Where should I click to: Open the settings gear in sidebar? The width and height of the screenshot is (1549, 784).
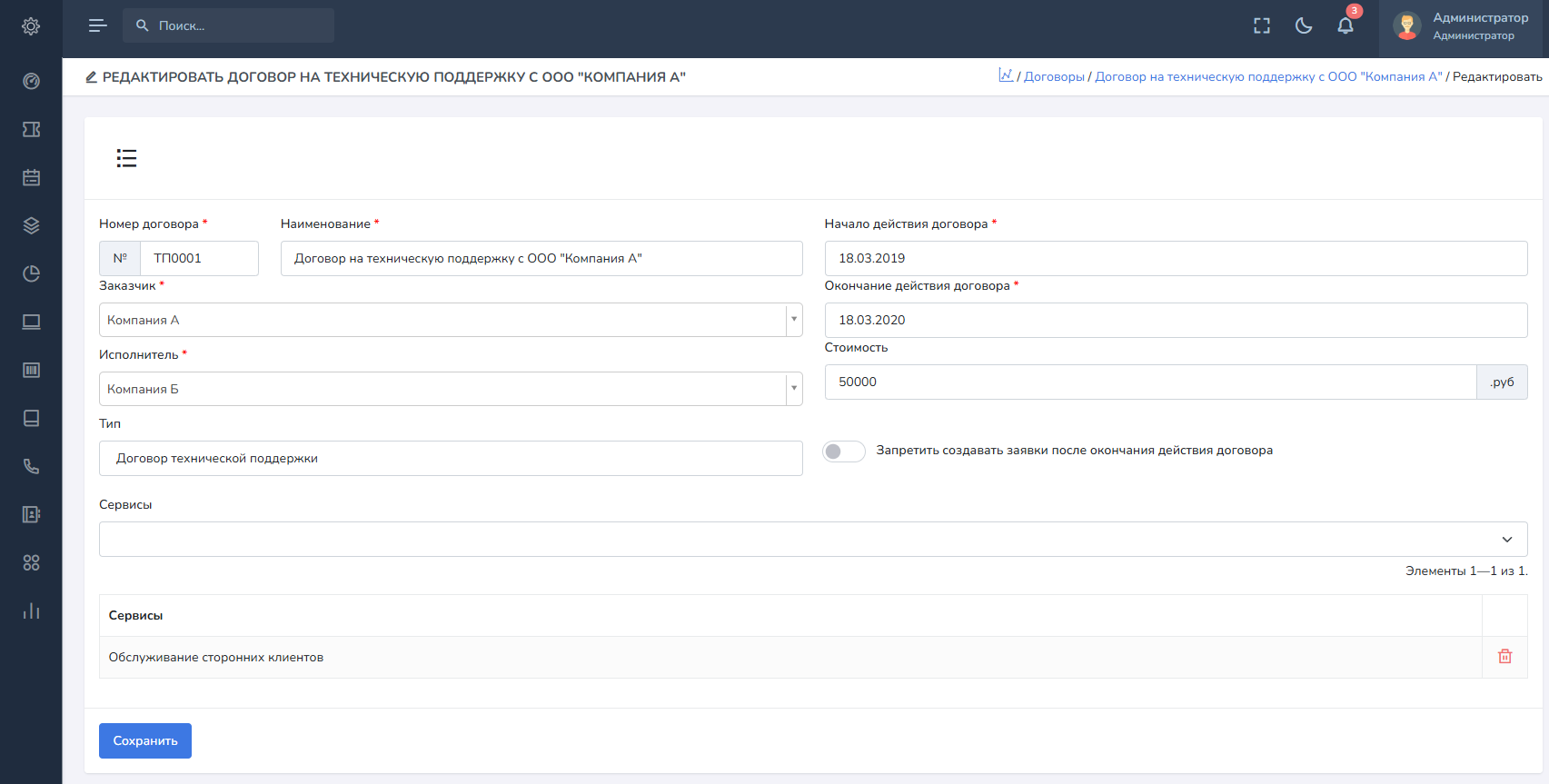tap(31, 26)
